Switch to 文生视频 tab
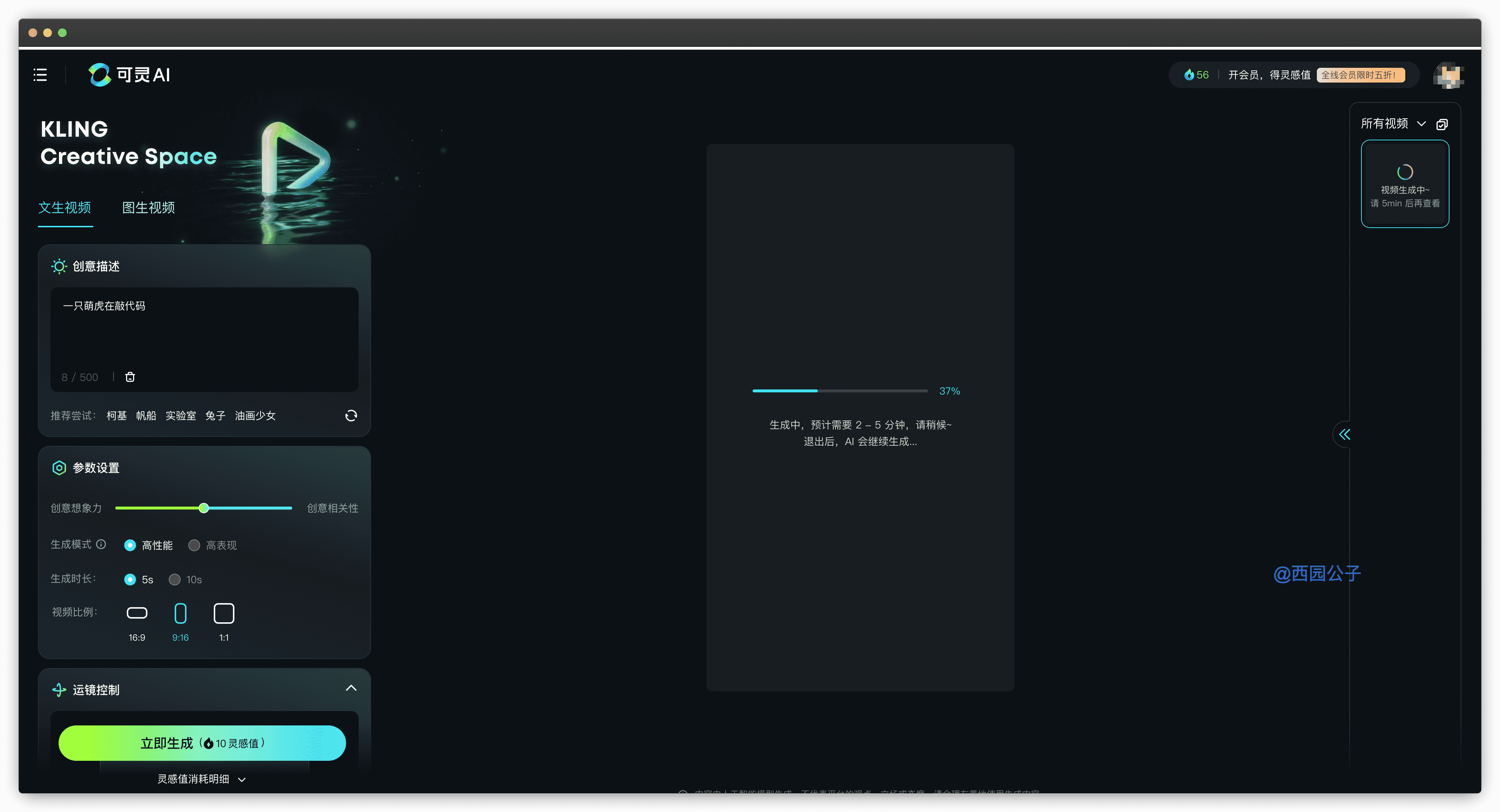This screenshot has width=1500, height=812. [64, 208]
